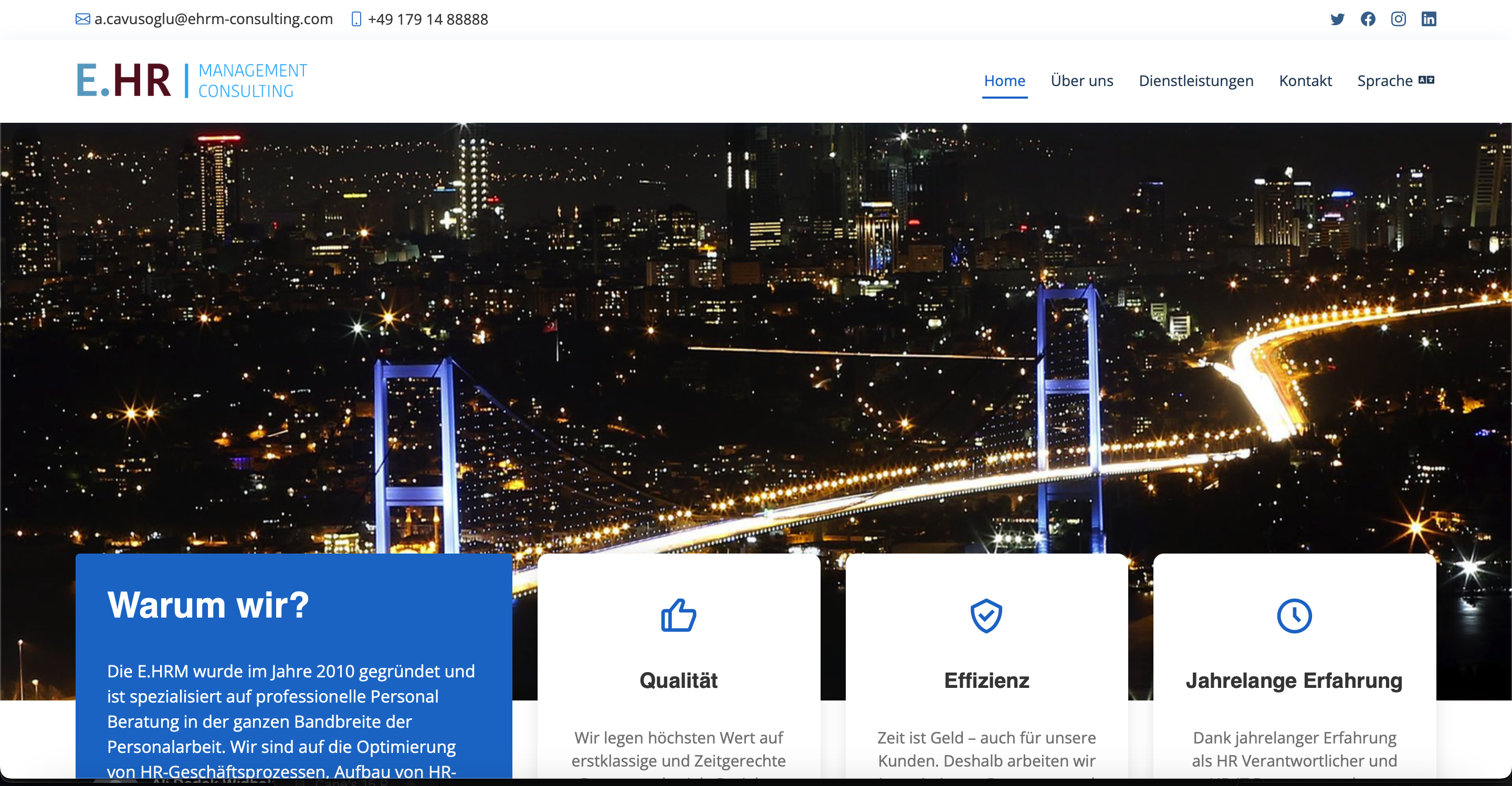Click the email envelope icon

click(83, 19)
